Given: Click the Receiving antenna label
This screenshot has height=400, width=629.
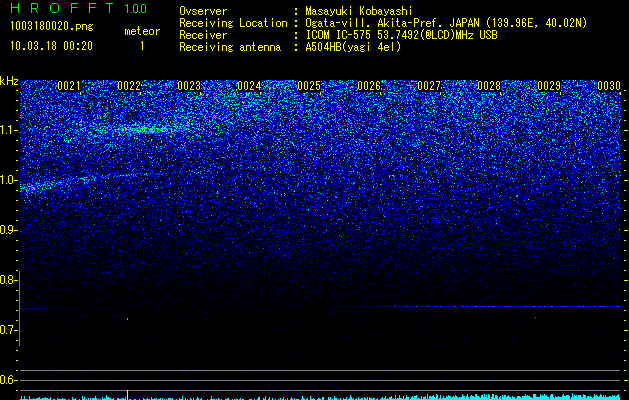Looking at the screenshot, I should coord(230,47).
